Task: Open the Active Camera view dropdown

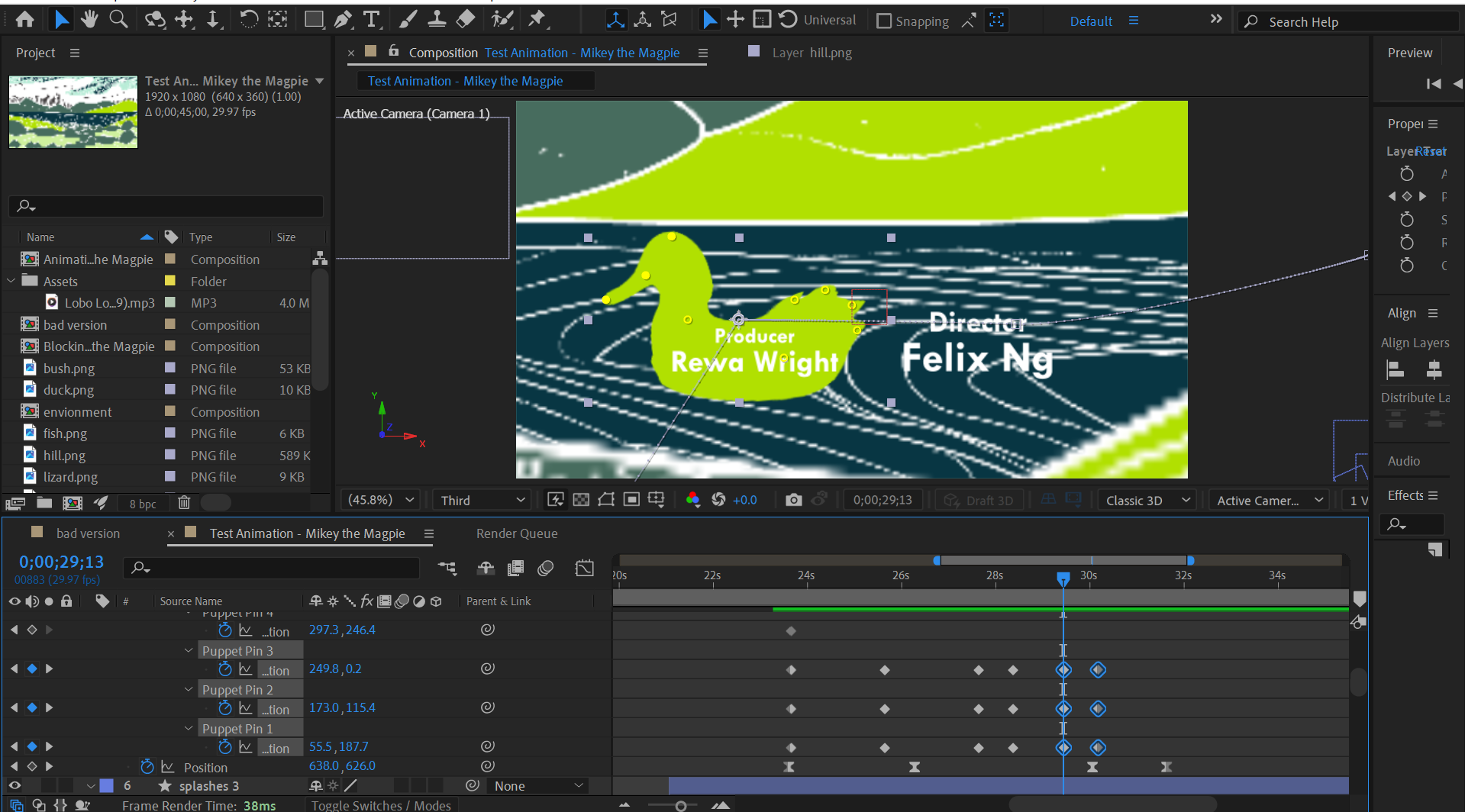Action: click(x=1269, y=501)
